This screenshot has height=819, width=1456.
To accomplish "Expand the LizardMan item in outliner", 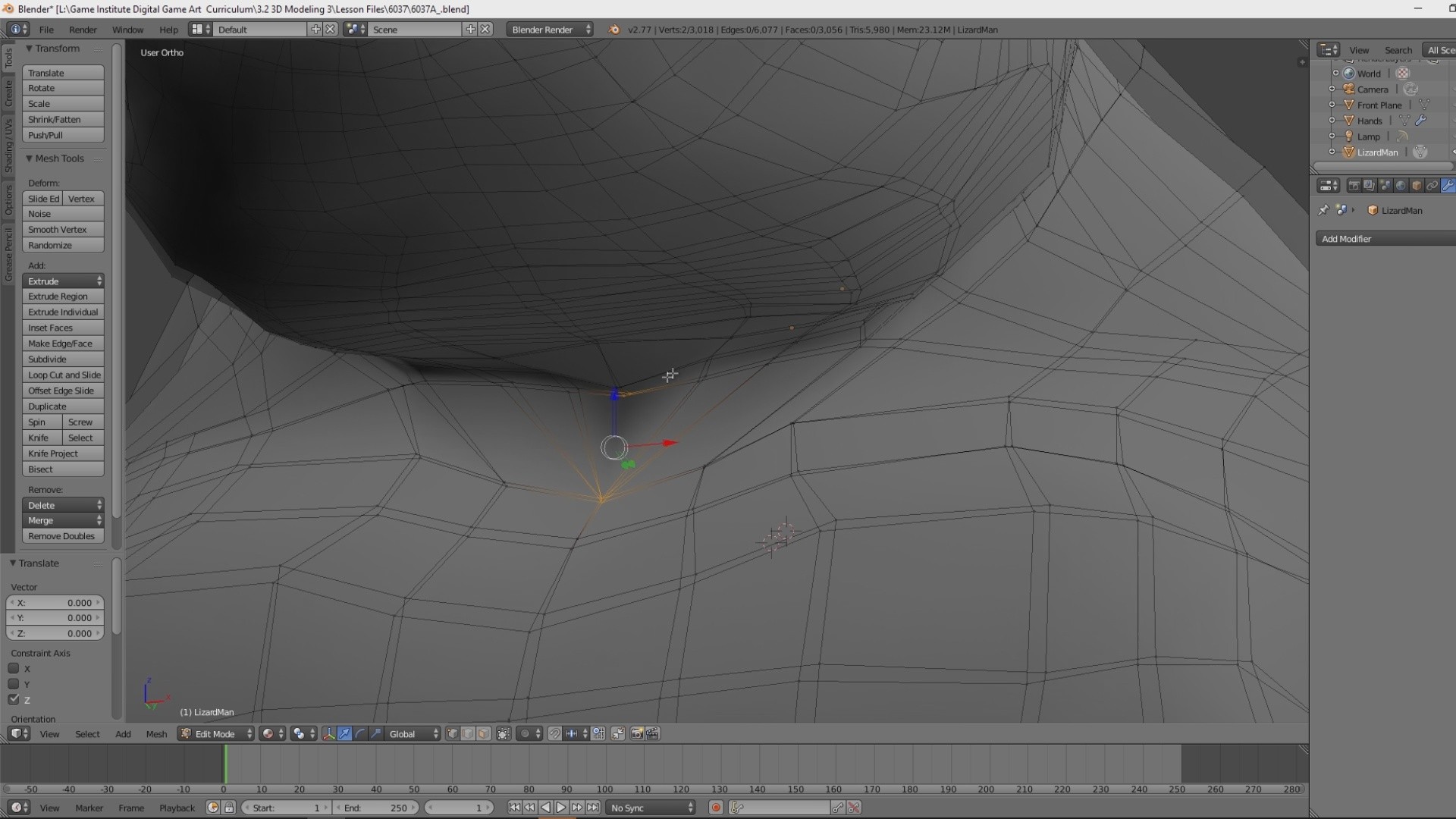I will click(1332, 152).
